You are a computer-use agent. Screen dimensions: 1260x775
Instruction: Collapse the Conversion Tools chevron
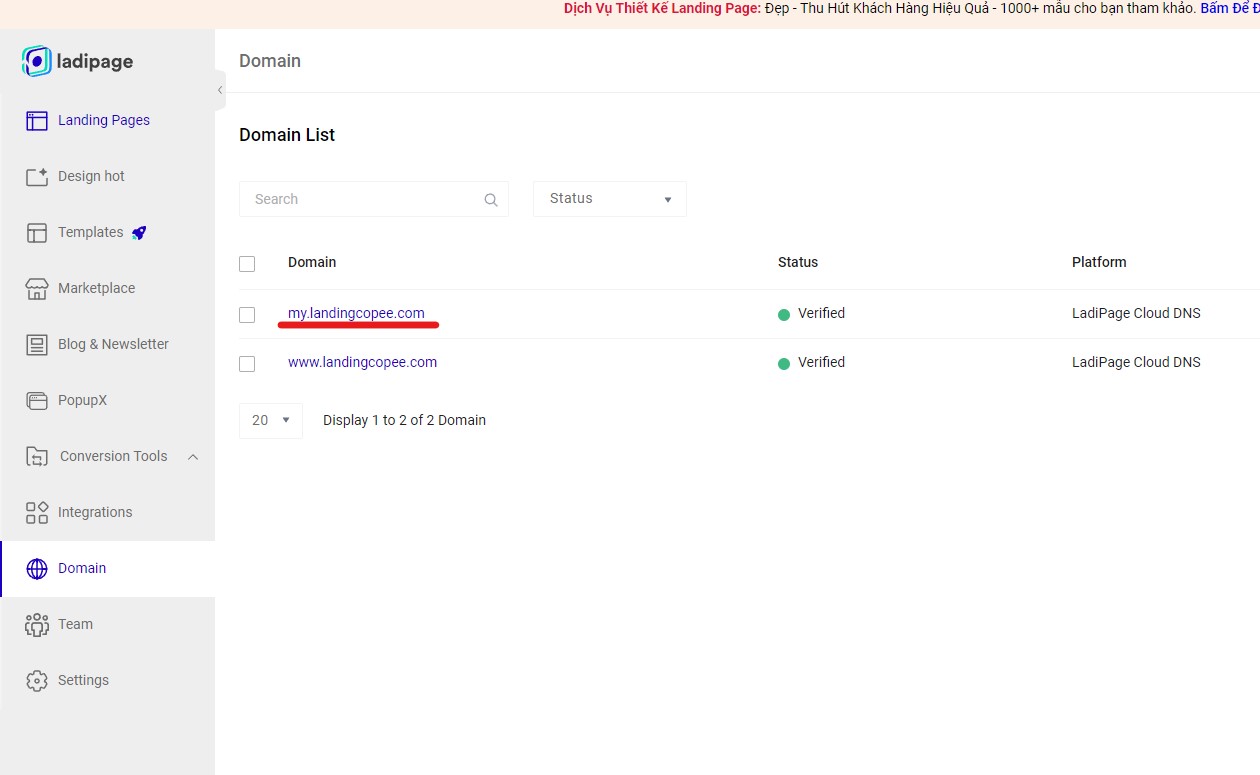pos(193,457)
